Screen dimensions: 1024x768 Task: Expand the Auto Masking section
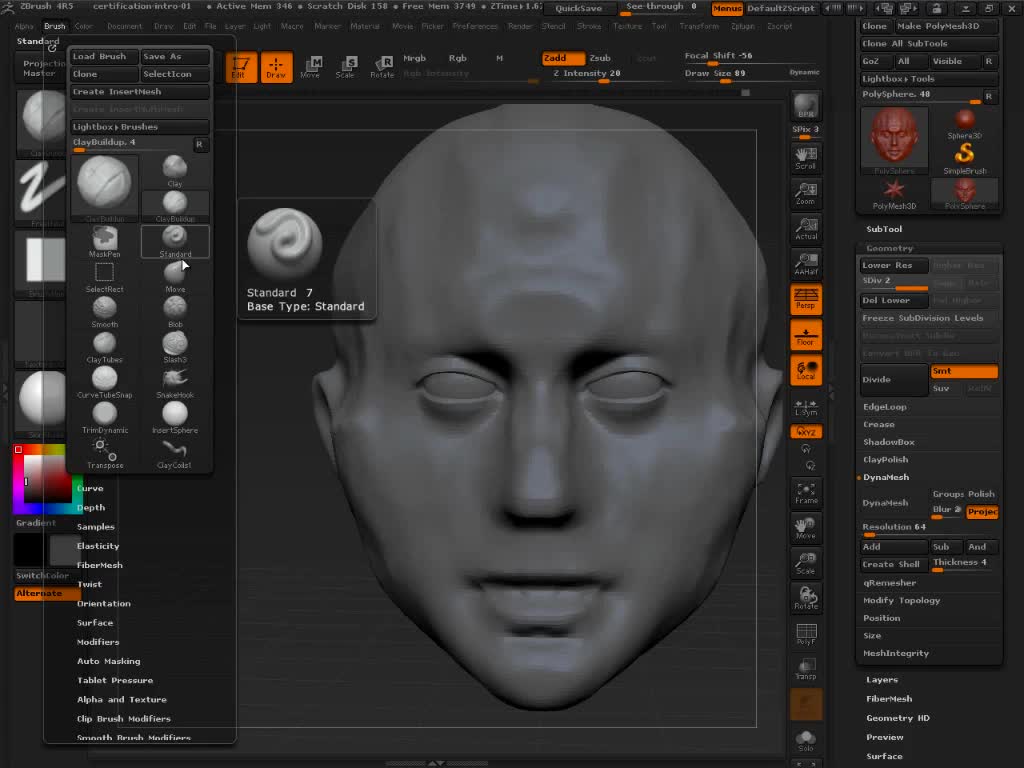point(108,661)
